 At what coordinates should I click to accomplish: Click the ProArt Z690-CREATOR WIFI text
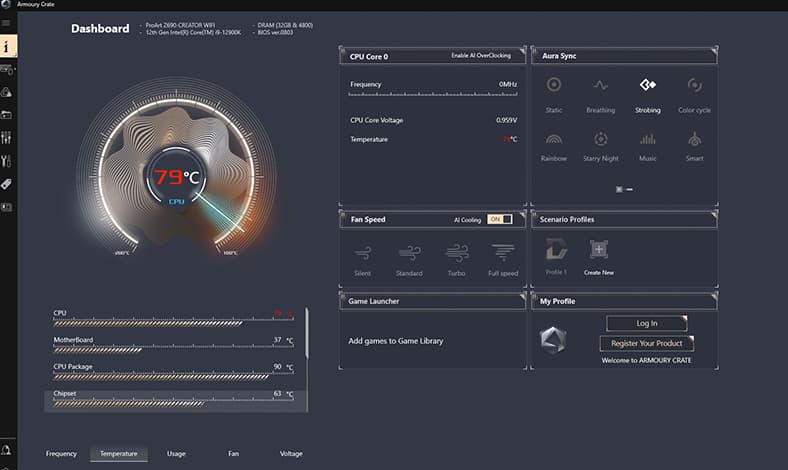click(180, 25)
